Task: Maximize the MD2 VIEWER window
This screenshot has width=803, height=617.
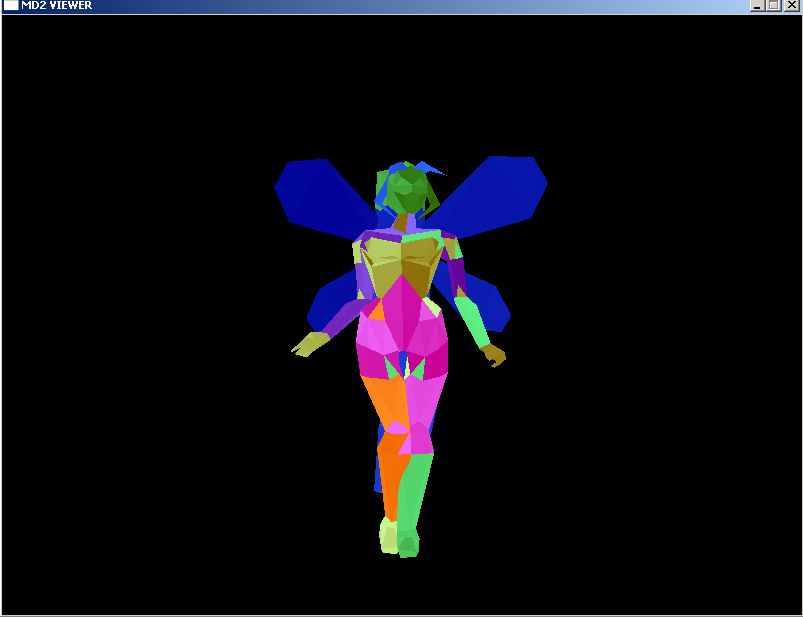Action: [774, 5]
